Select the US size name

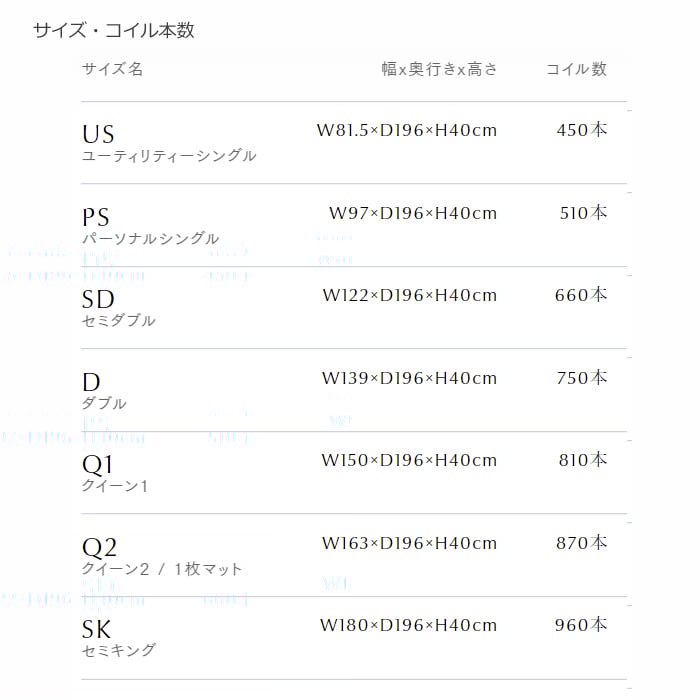[98, 134]
